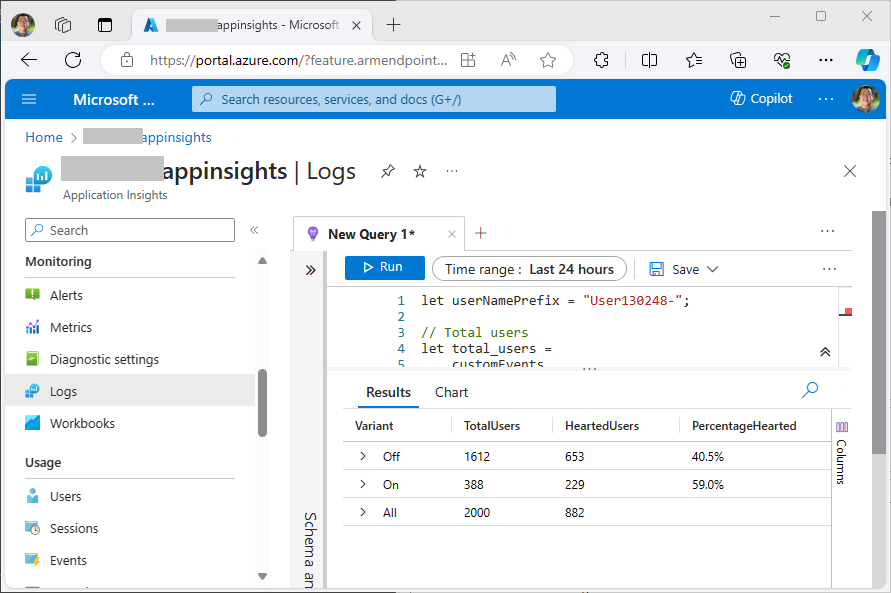The height and width of the screenshot is (593, 891).
Task: Sort by TotalUsers column header
Action: (492, 426)
